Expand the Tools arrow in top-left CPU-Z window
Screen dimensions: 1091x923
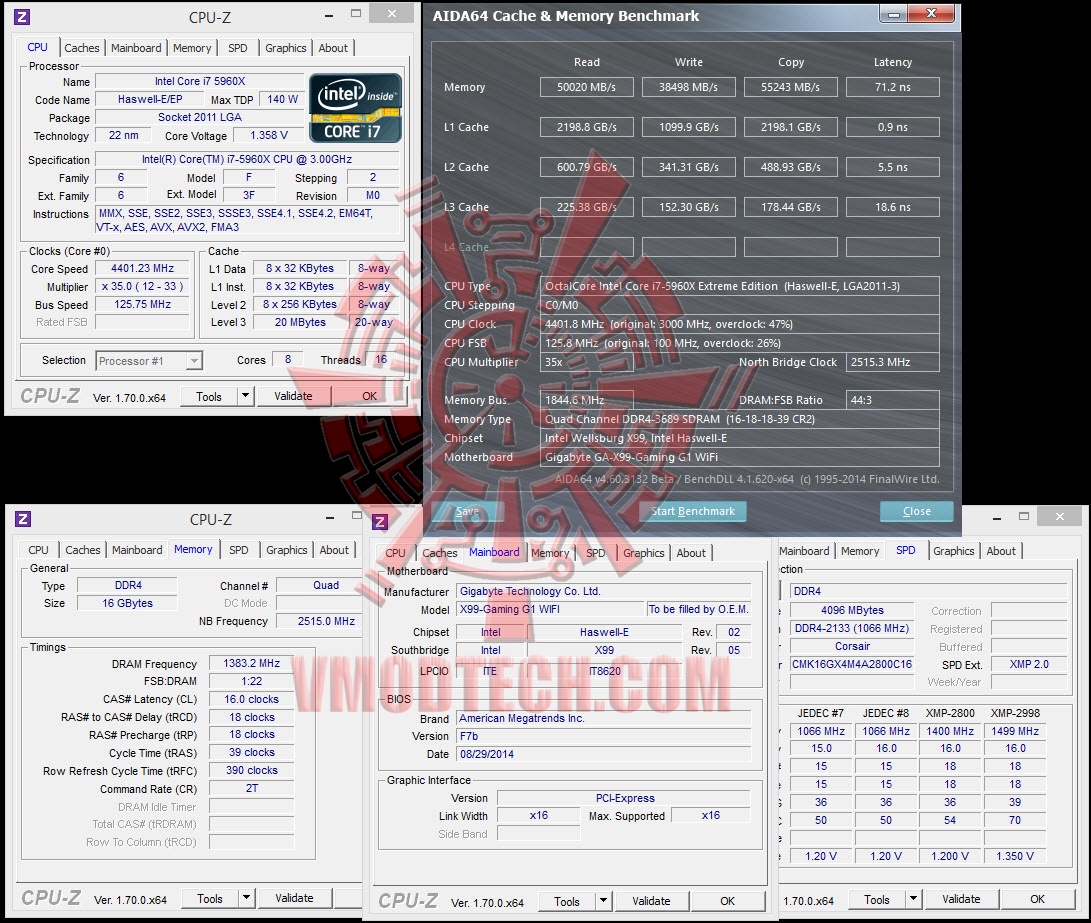[x=245, y=396]
